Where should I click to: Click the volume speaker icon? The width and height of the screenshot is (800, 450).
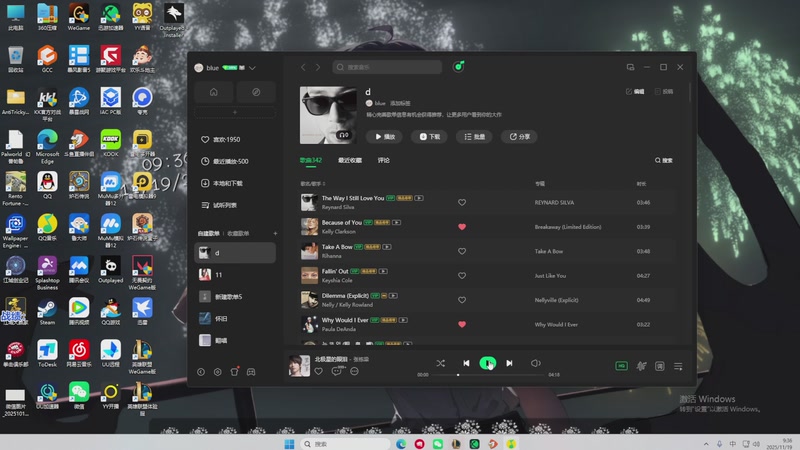click(535, 363)
